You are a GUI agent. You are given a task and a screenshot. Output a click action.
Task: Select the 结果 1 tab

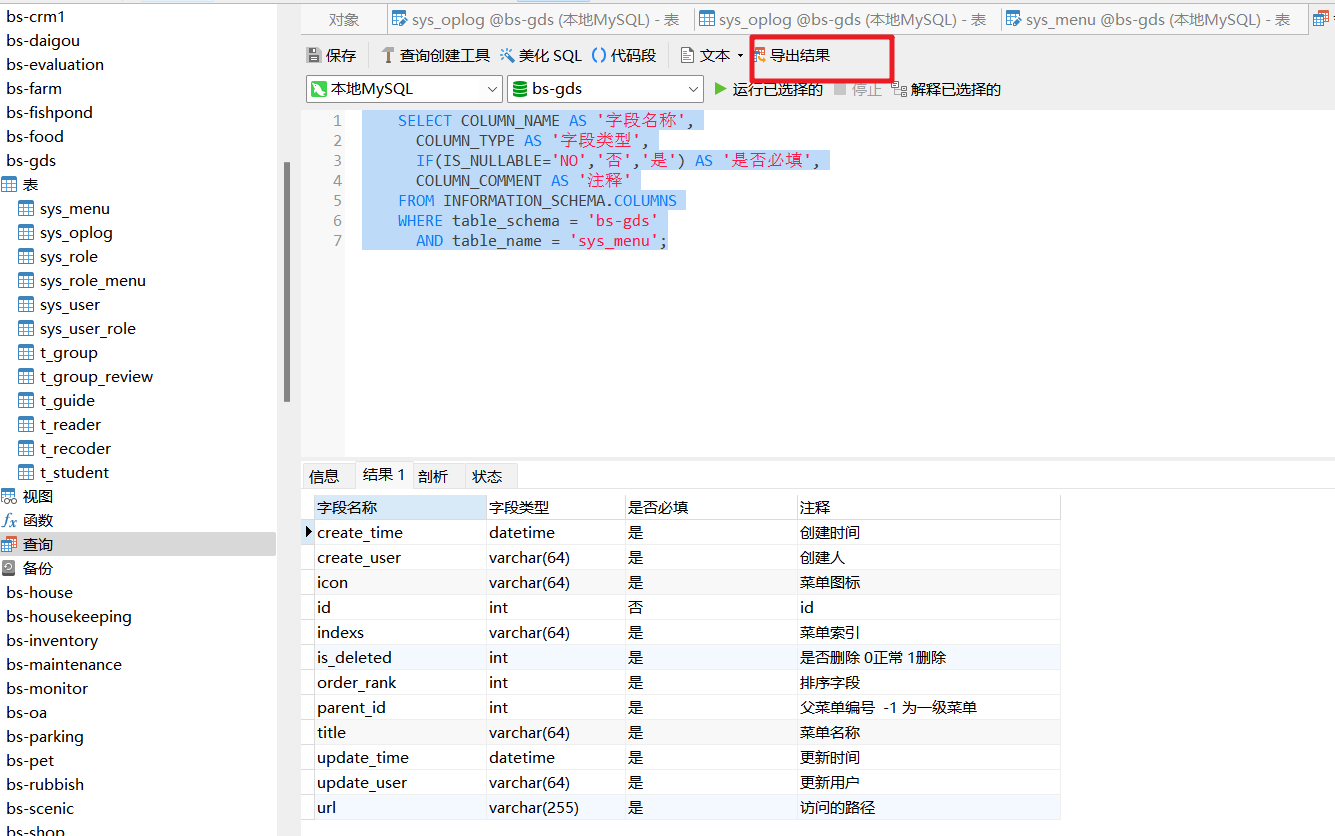(x=384, y=475)
